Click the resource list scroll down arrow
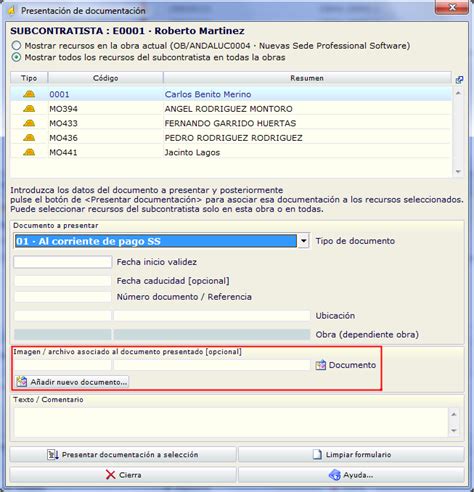The image size is (474, 492). pyautogui.click(x=458, y=172)
